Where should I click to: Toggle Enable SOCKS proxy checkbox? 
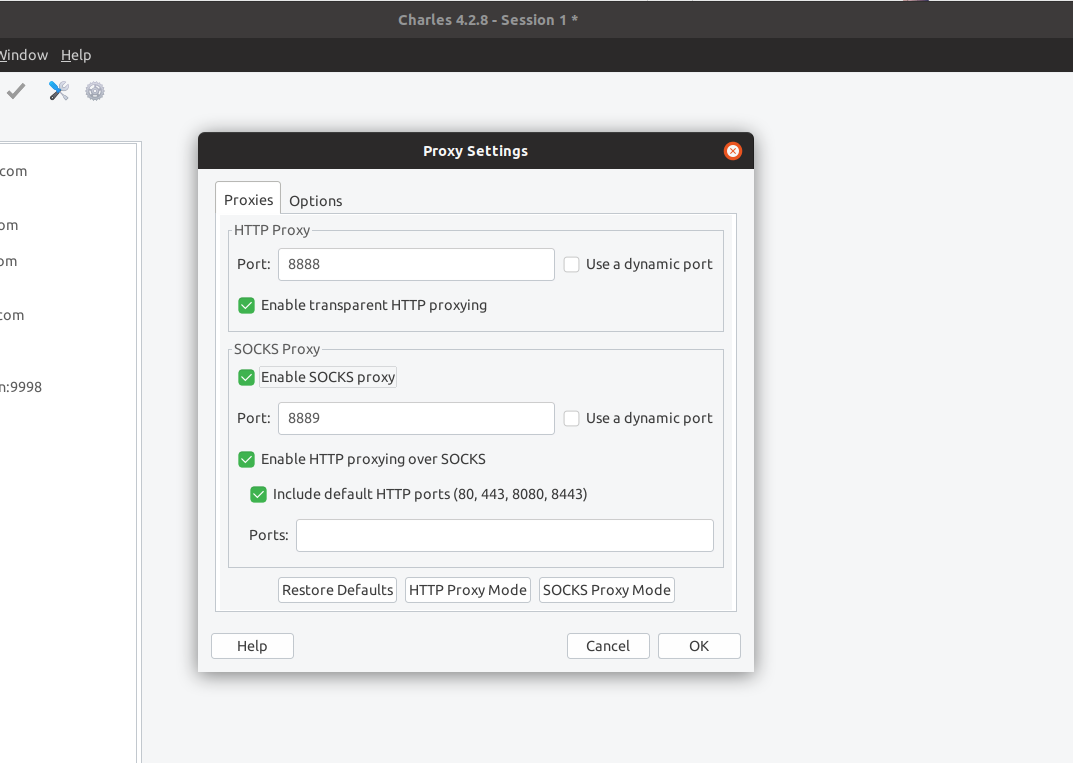click(x=246, y=377)
